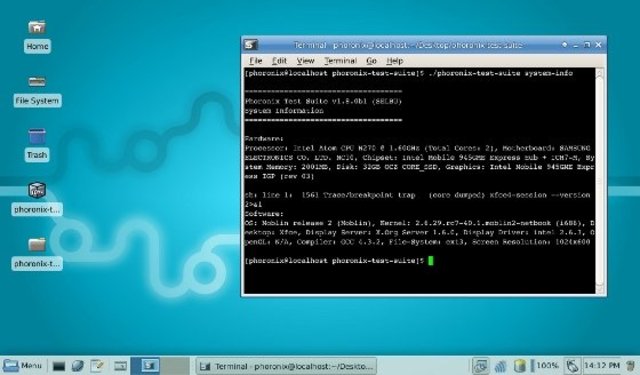This screenshot has width=640, height=375.
Task: Click the Terminal window title text
Action: 408,45
